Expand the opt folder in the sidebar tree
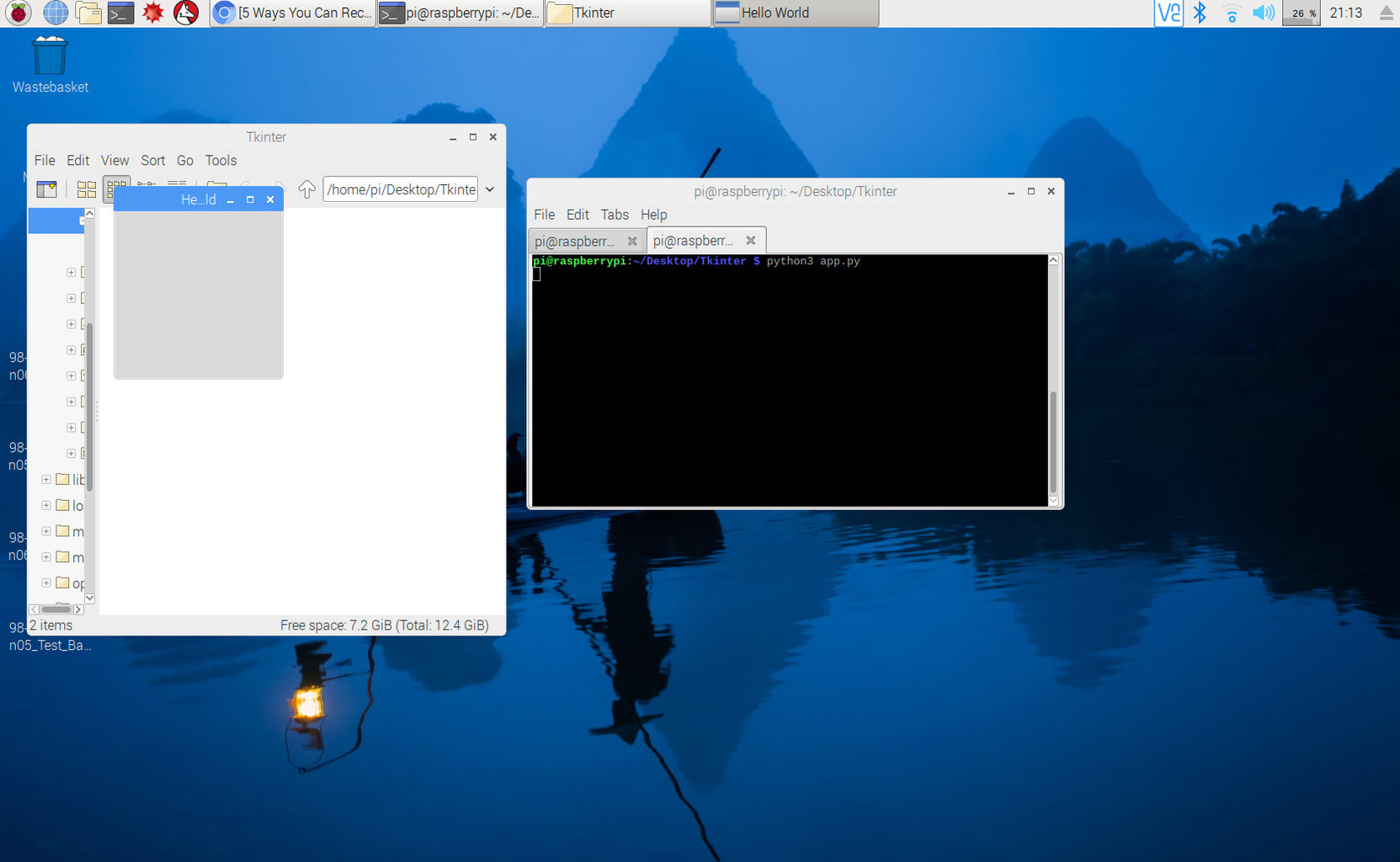 tap(46, 583)
